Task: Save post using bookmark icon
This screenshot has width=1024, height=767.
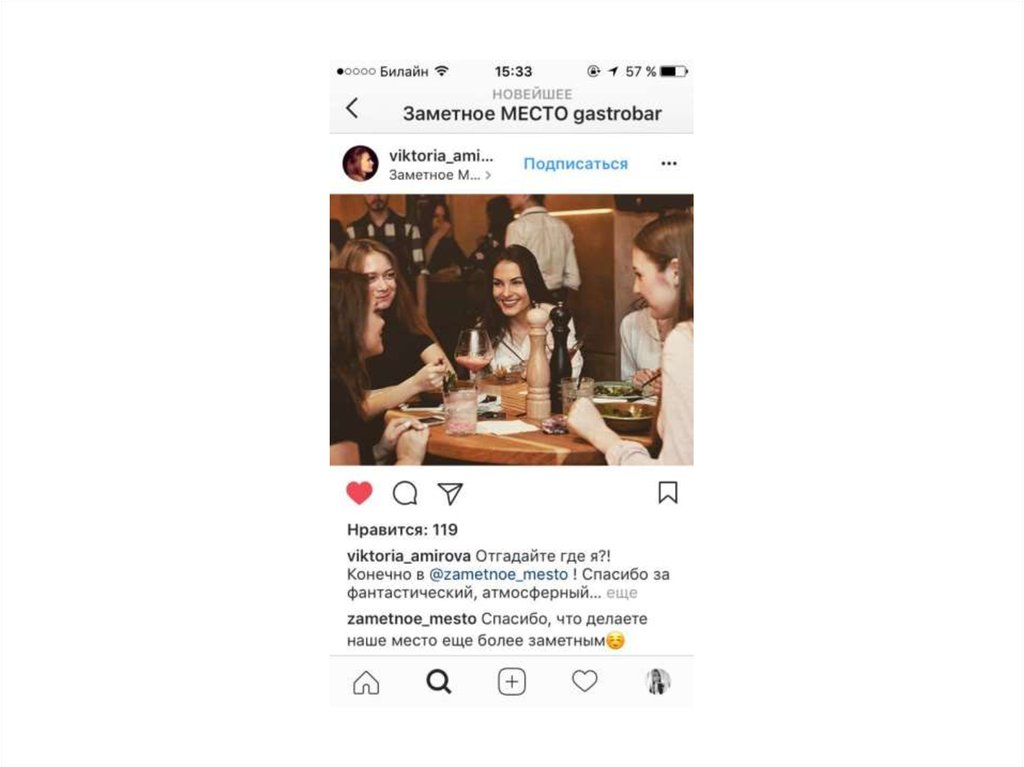Action: click(x=667, y=493)
